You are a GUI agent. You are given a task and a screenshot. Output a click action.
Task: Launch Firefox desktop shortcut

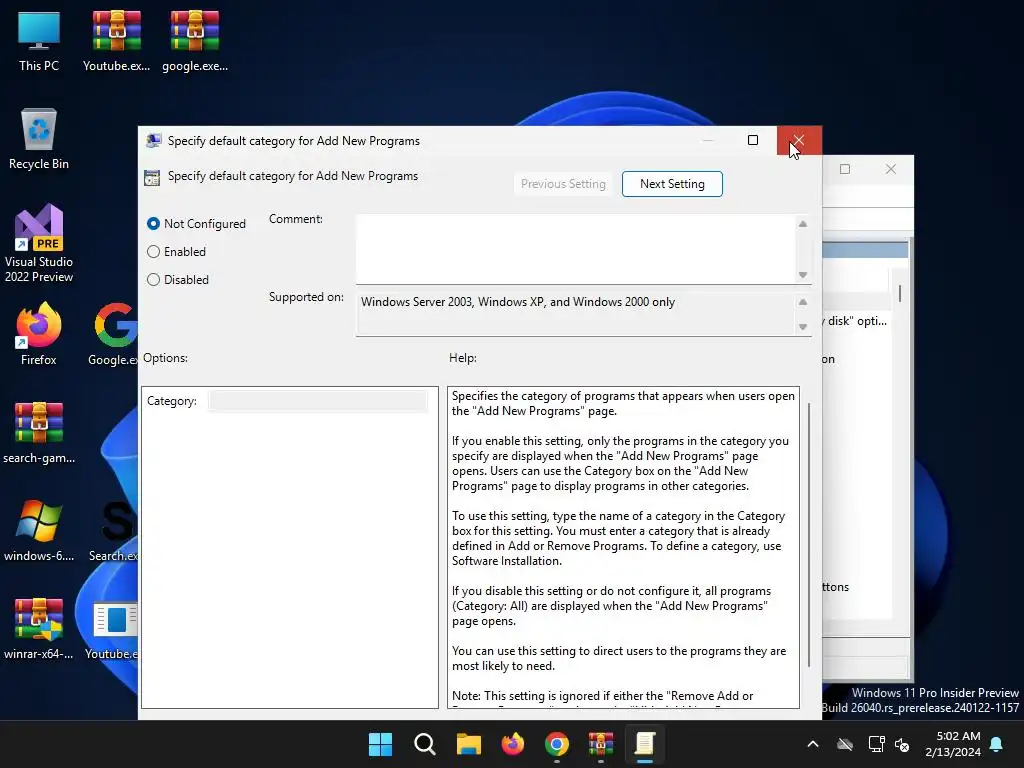39,334
